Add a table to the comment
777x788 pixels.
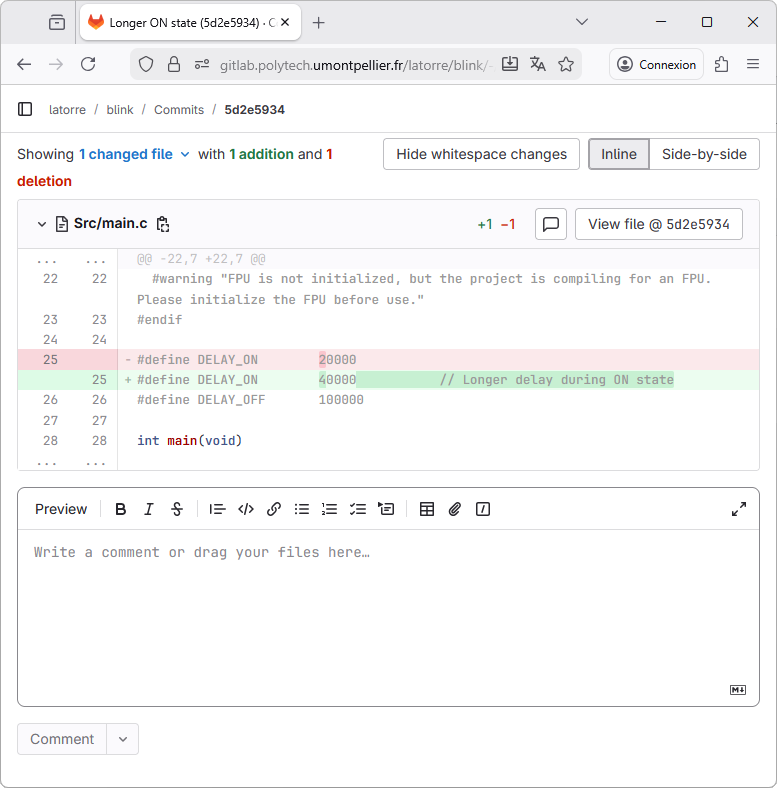(427, 509)
